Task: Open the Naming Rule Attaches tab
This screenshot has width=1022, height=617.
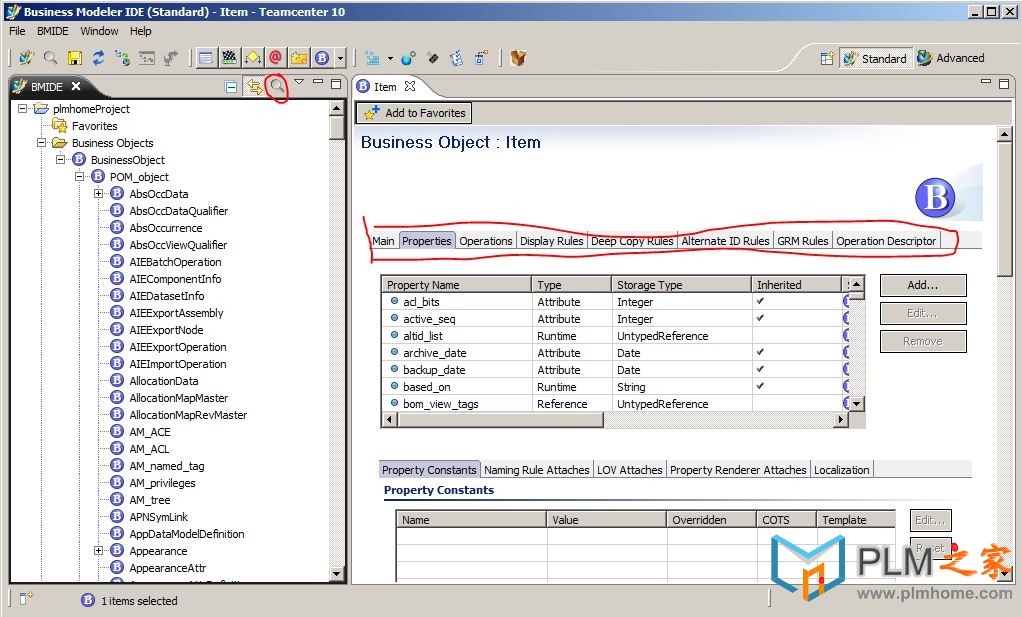Action: (536, 470)
